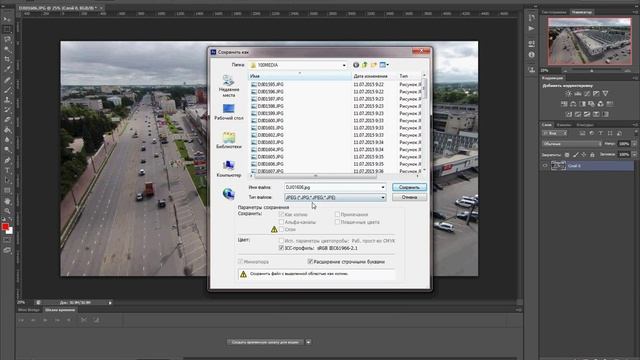Click create video timeline button
Viewport: 640px width, 360px height.
click(x=265, y=342)
